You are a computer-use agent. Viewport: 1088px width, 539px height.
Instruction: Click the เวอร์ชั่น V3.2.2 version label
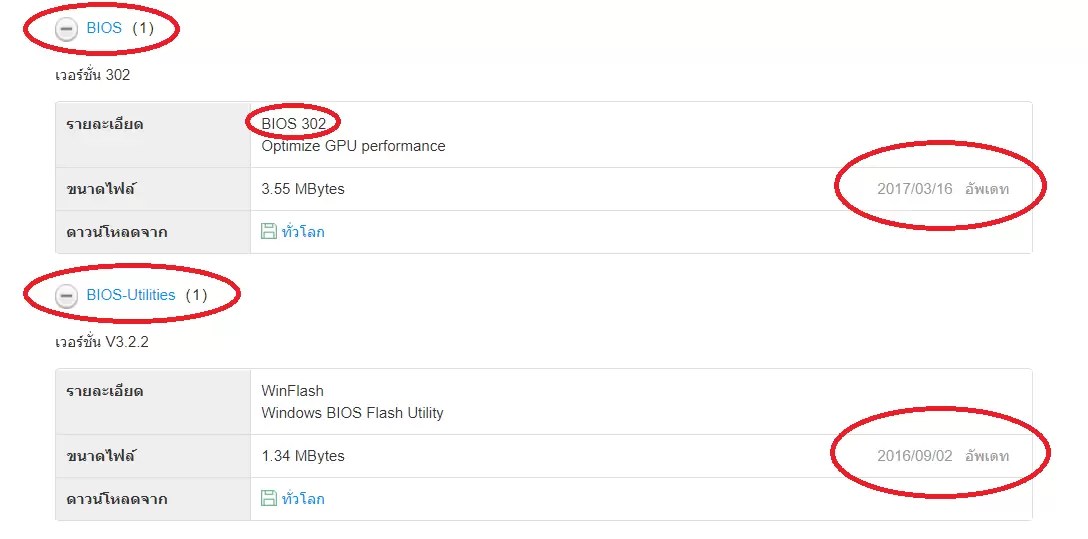tap(101, 342)
